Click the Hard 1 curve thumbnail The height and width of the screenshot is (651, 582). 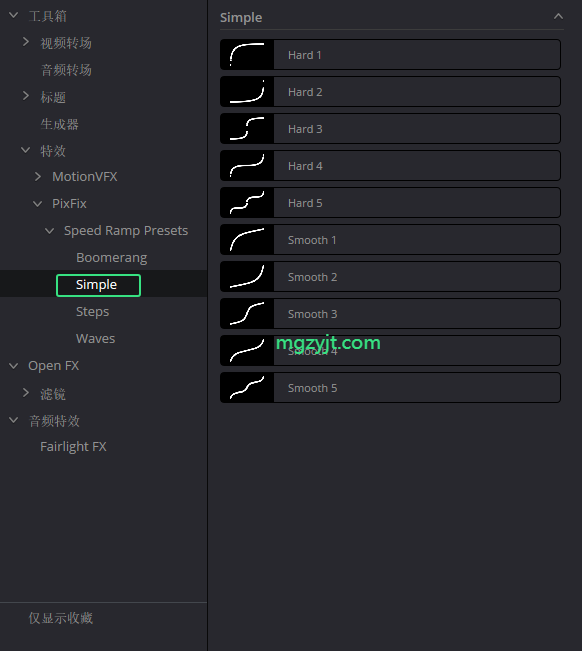[247, 55]
